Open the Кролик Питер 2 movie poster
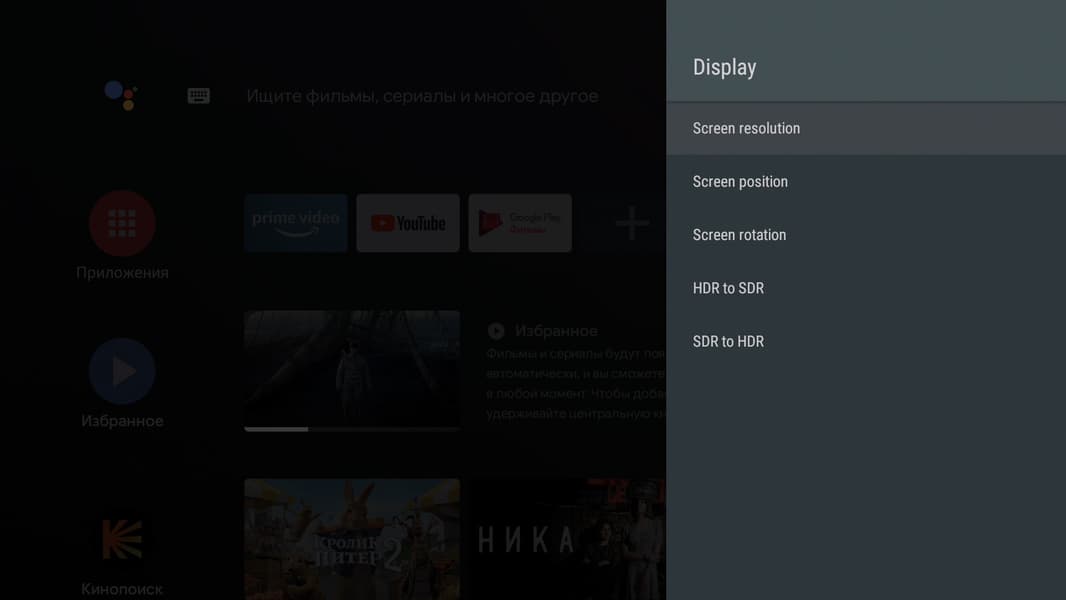This screenshot has height=600, width=1066. tap(352, 540)
